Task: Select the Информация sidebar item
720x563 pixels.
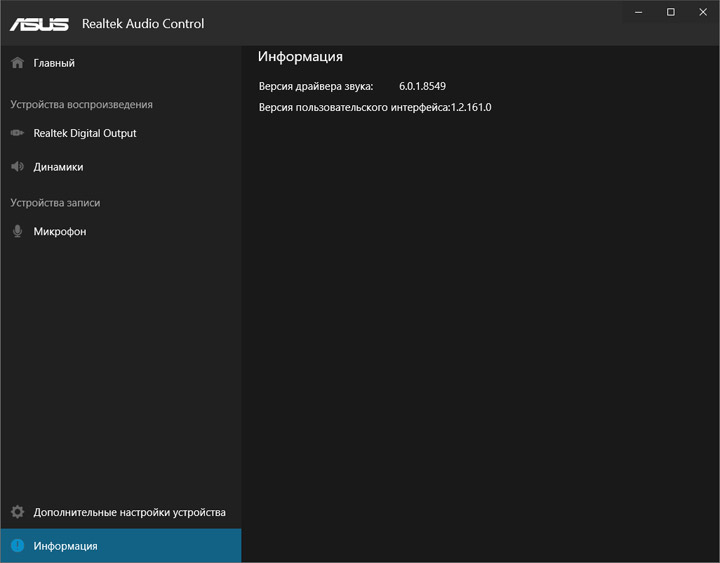Action: pyautogui.click(x=65, y=546)
